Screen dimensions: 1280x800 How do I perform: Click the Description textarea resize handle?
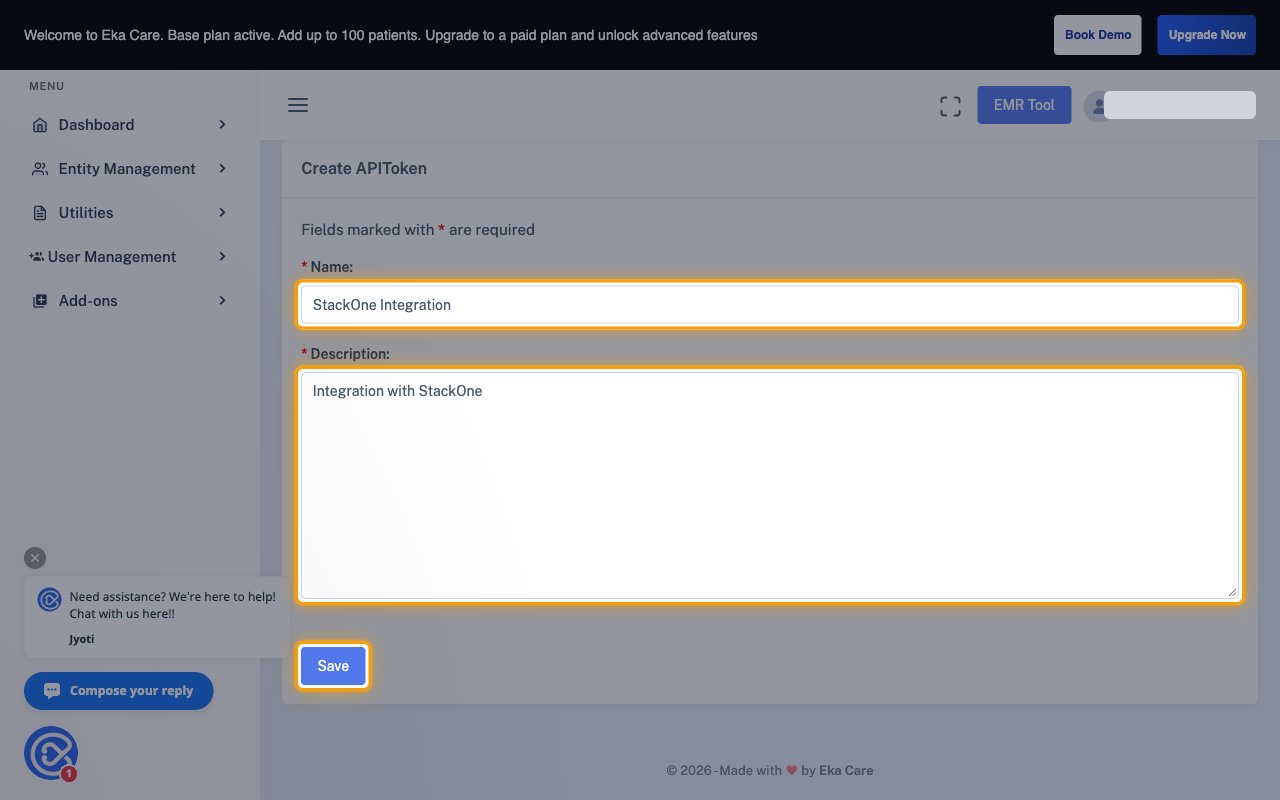1232,592
